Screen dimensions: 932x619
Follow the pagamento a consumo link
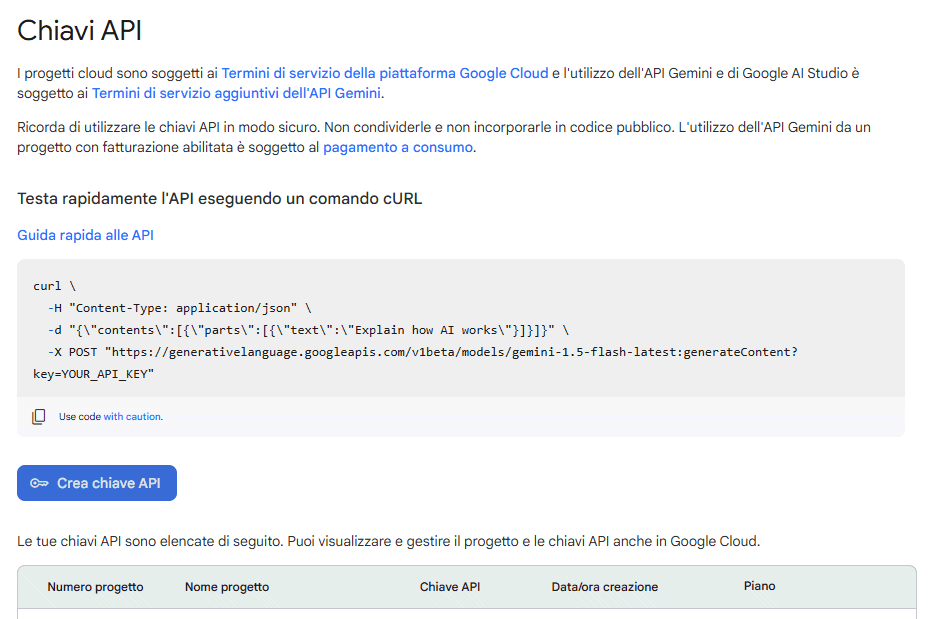pyautogui.click(x=398, y=147)
